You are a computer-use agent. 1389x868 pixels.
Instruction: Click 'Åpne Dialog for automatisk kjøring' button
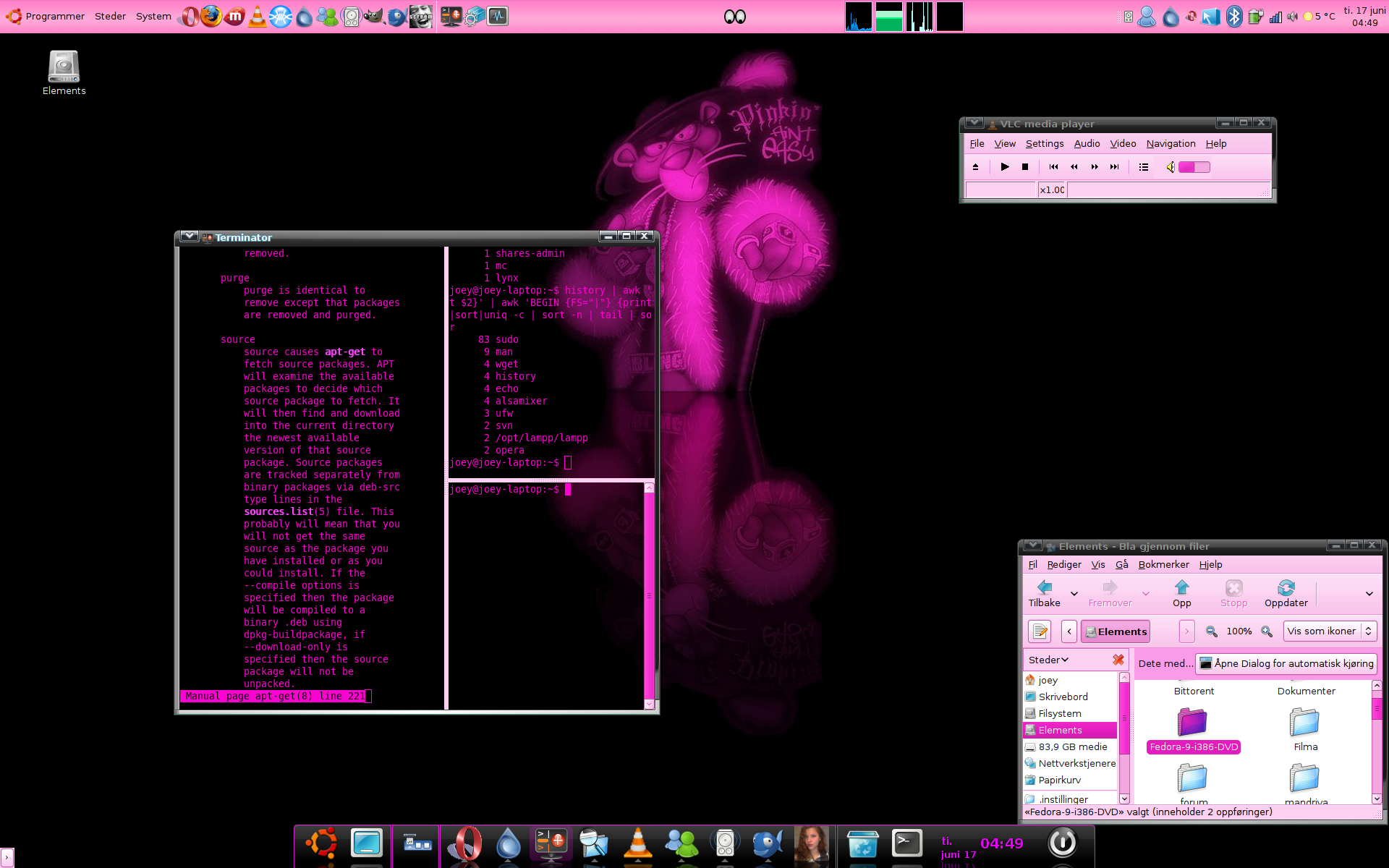[x=1286, y=663]
